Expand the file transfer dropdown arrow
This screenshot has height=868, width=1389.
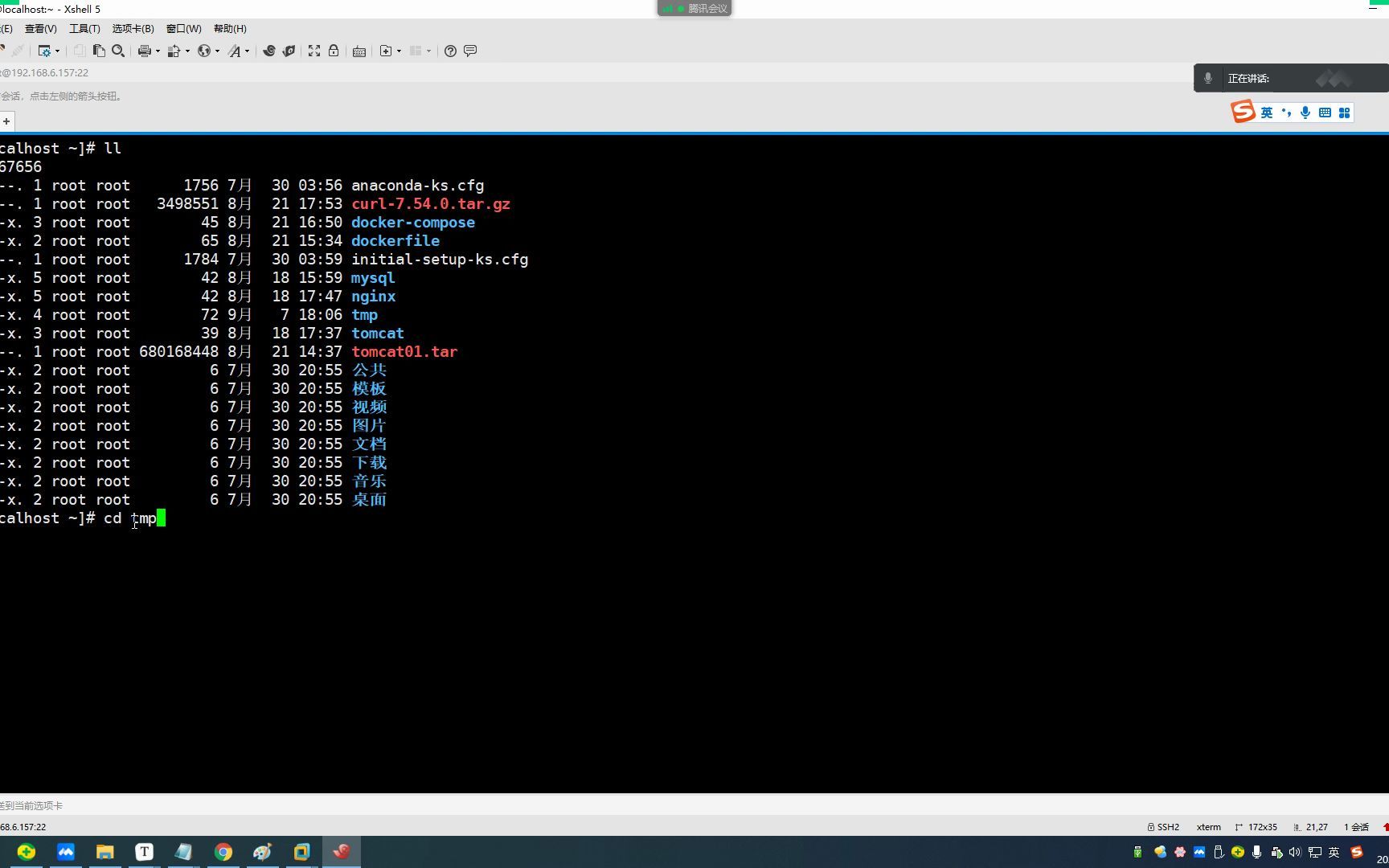click(187, 51)
